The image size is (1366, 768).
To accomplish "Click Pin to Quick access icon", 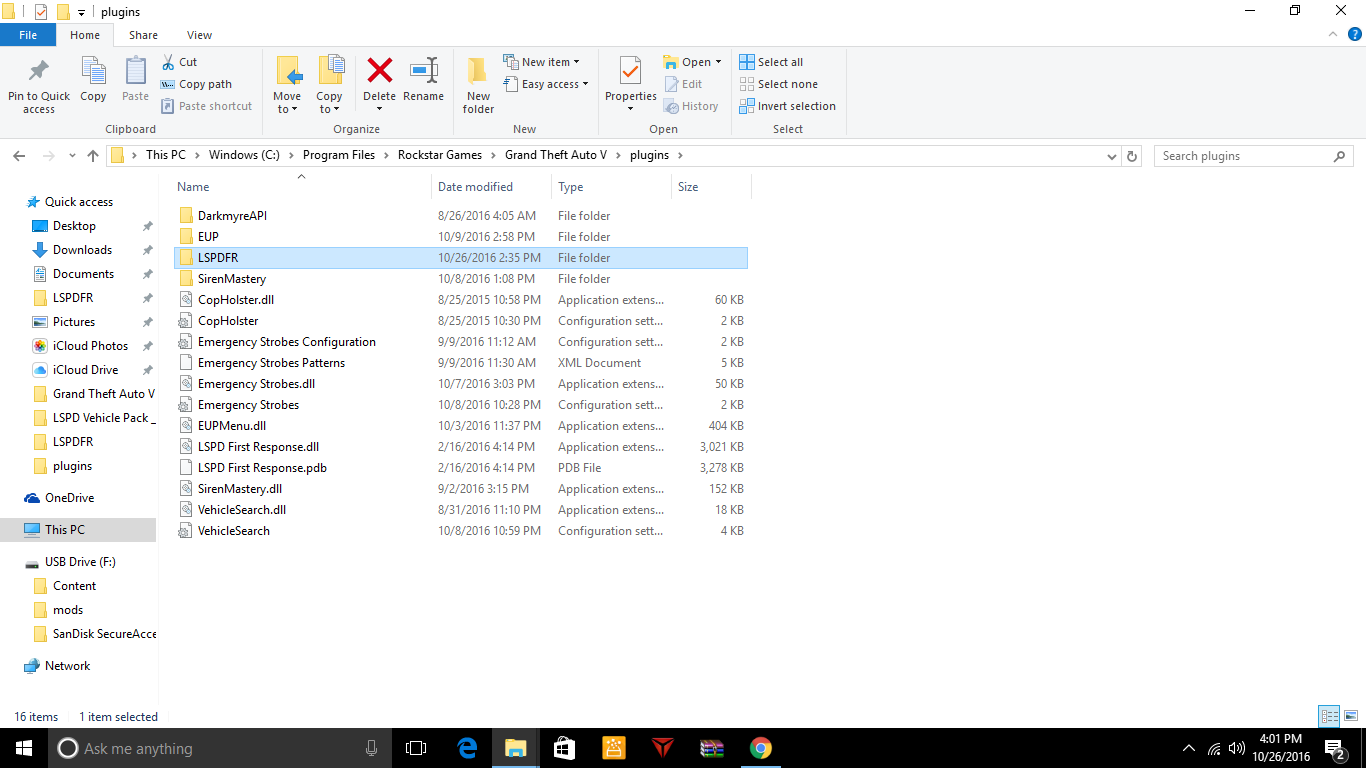I will pyautogui.click(x=39, y=71).
